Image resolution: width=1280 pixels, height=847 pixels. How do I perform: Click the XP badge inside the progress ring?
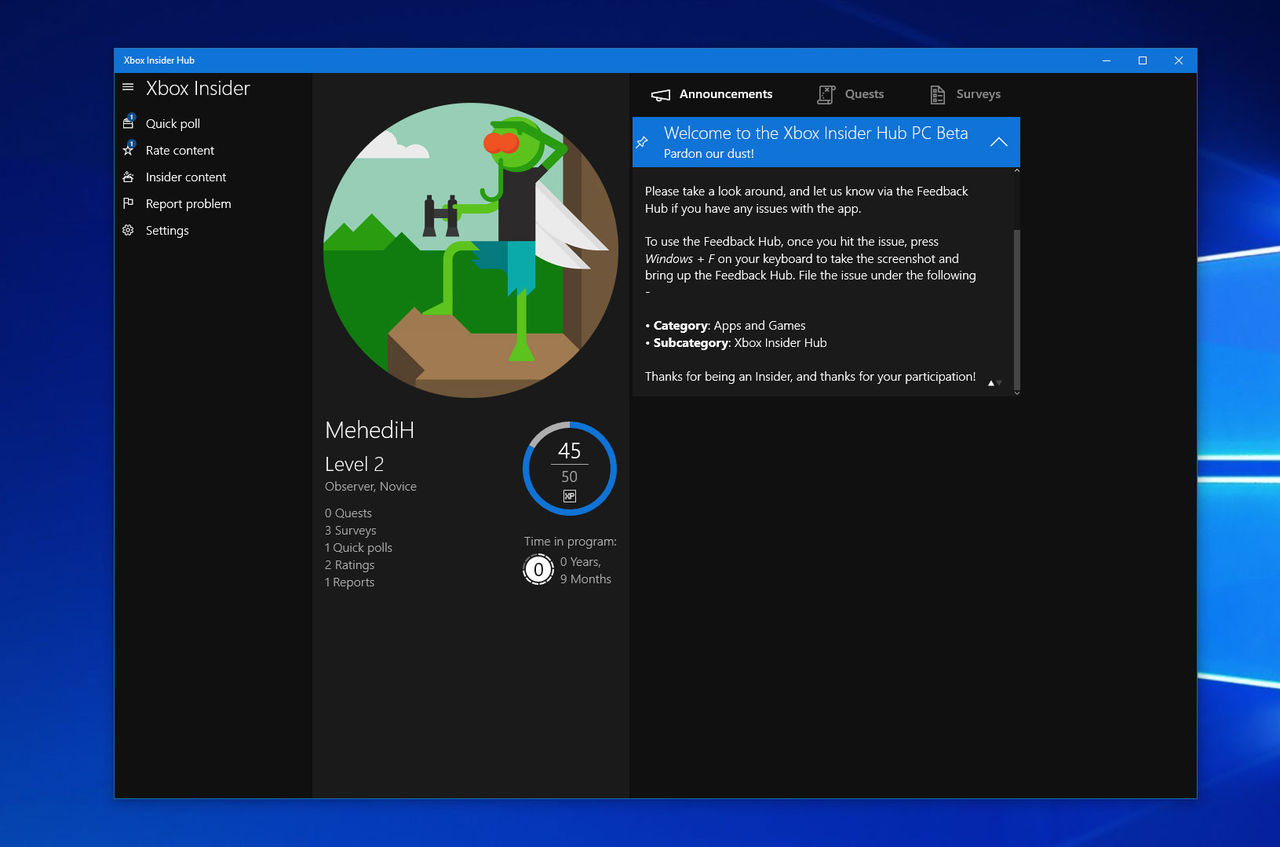click(x=569, y=495)
